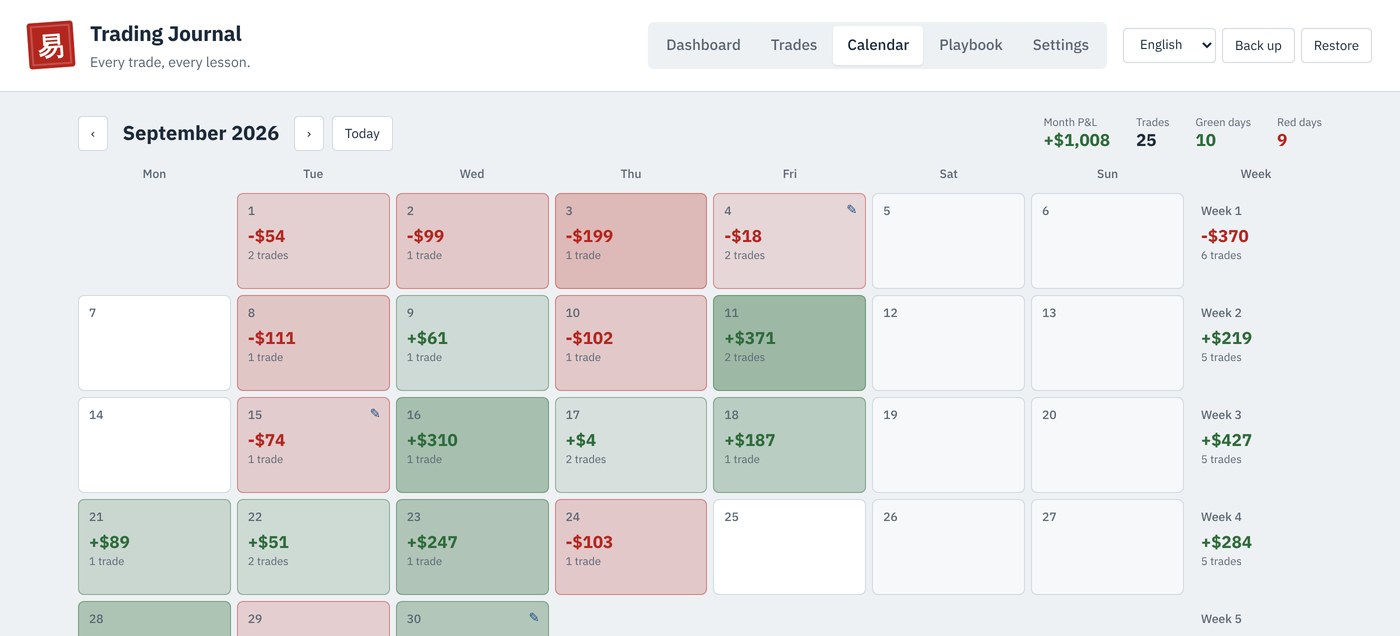Open the Settings tab
1400x636 pixels.
coord(1061,45)
